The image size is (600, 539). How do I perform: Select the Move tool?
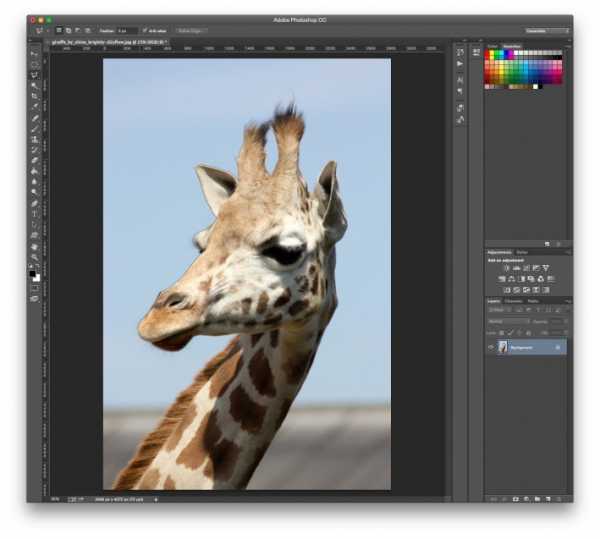click(x=35, y=53)
